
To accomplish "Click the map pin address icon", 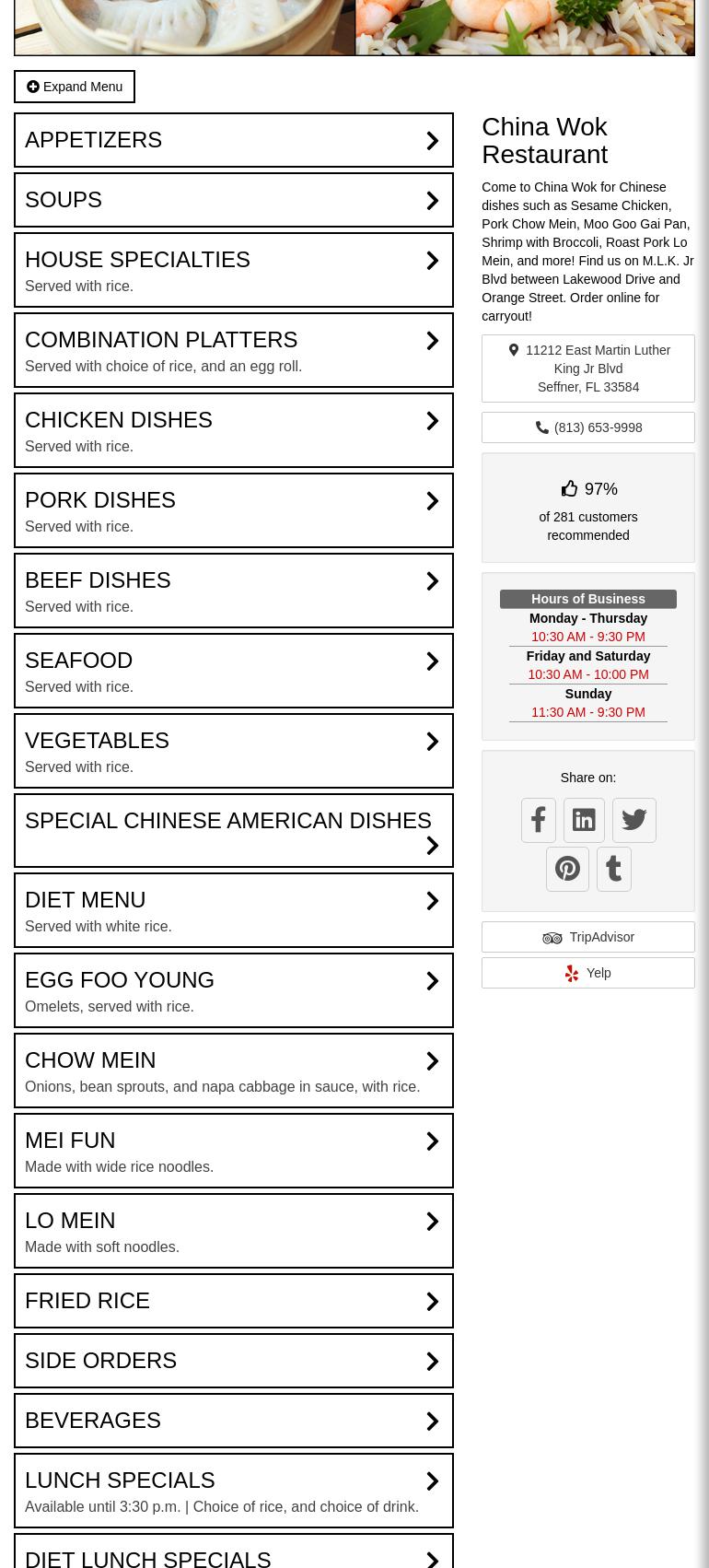I will coord(514,350).
